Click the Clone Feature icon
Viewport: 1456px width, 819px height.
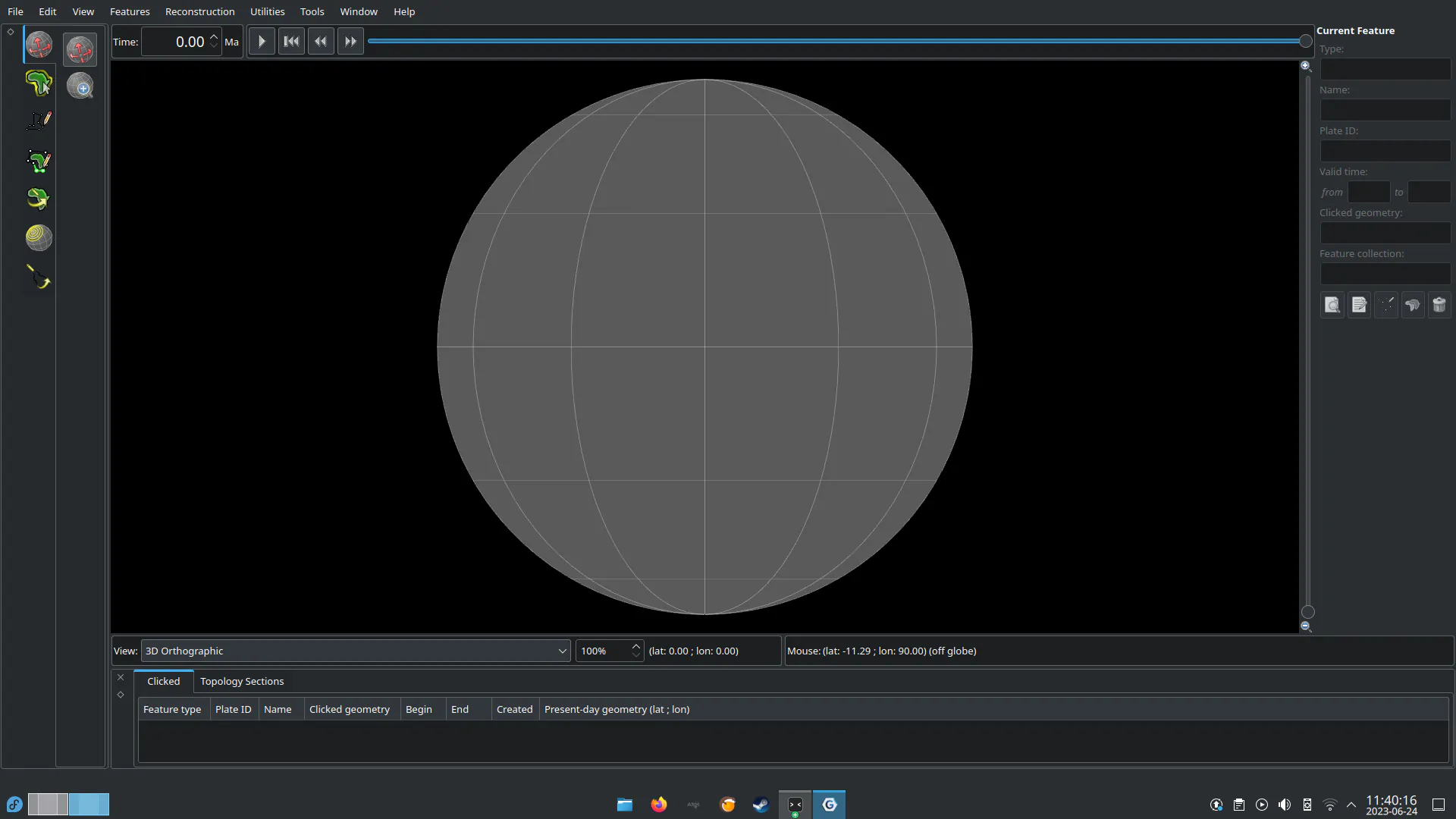coord(1413,305)
